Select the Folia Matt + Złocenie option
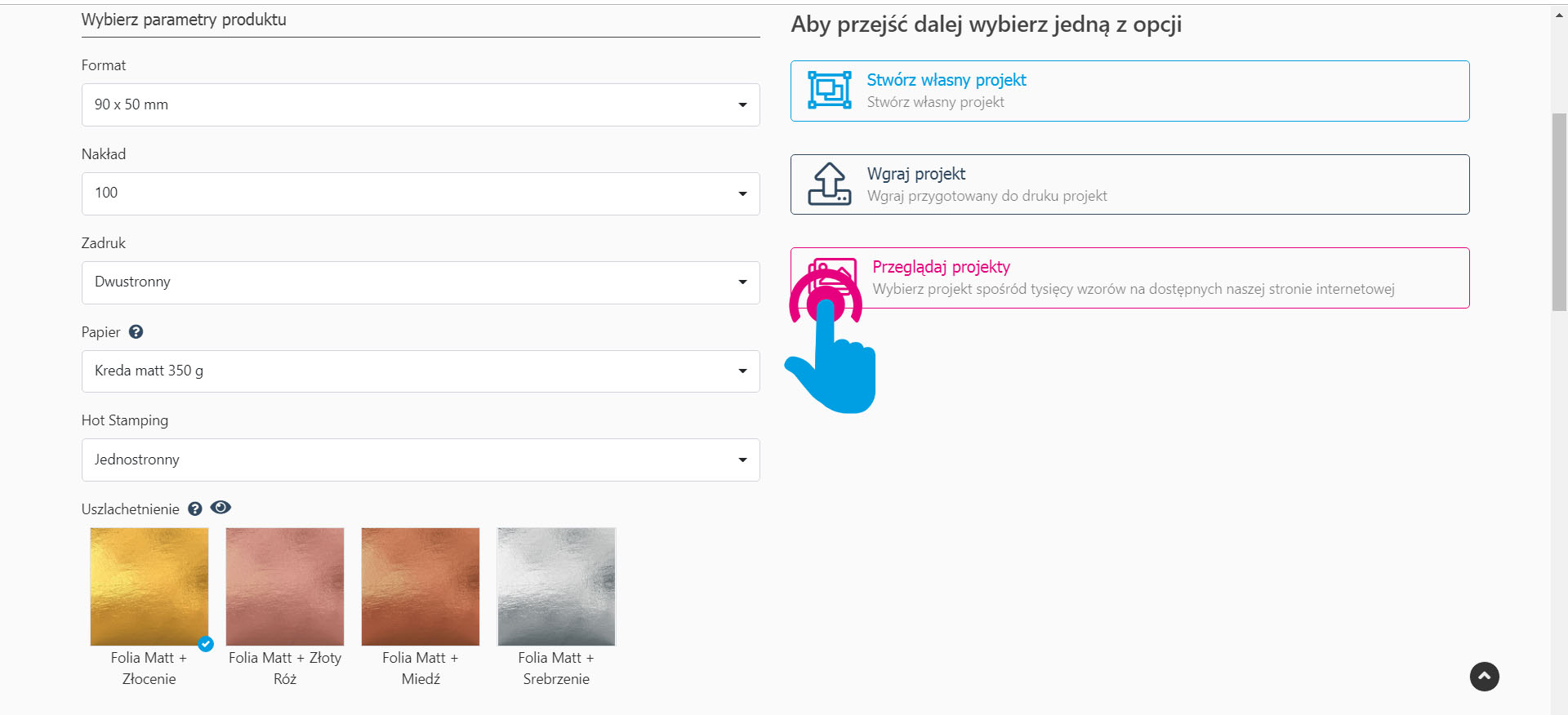Viewport: 1568px width, 715px height. point(149,586)
